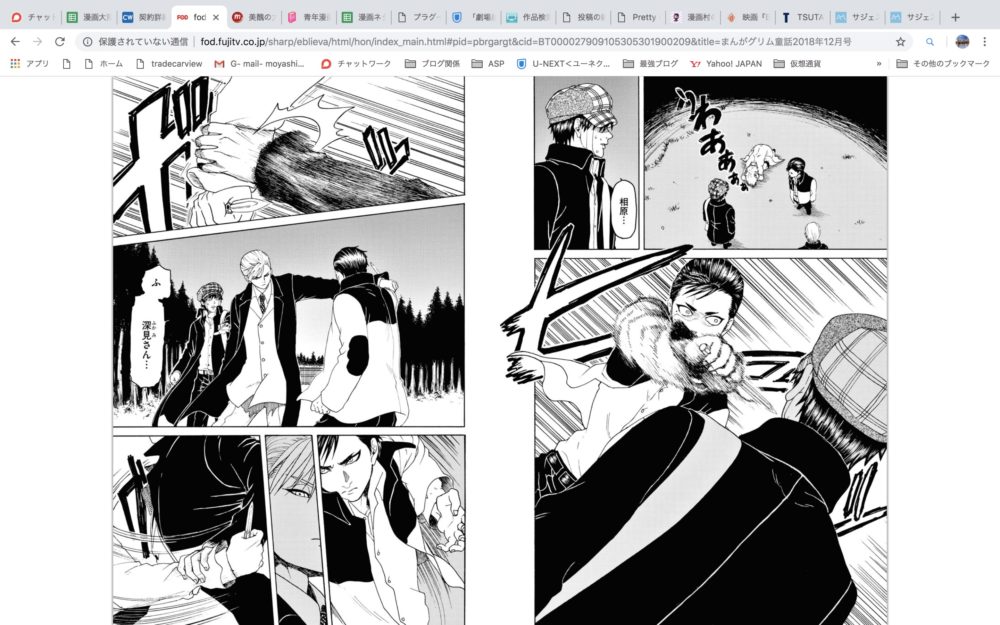
Task: Open the tradecarview bookmark
Action: 169,64
